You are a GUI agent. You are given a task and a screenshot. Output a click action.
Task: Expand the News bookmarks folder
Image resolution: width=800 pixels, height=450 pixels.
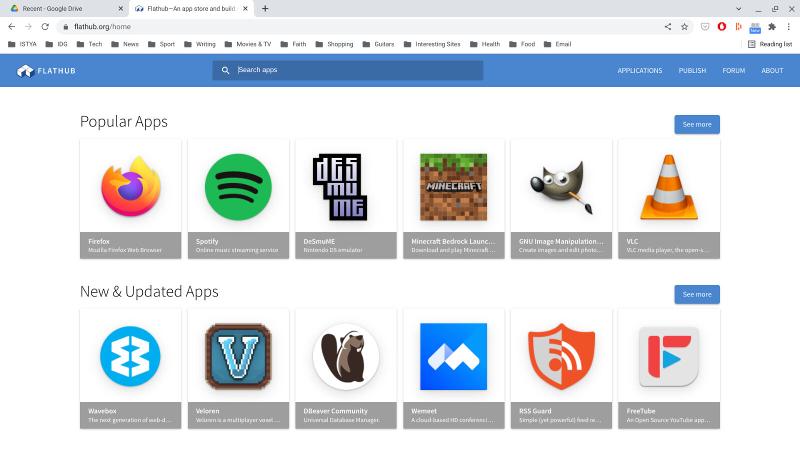[x=124, y=44]
